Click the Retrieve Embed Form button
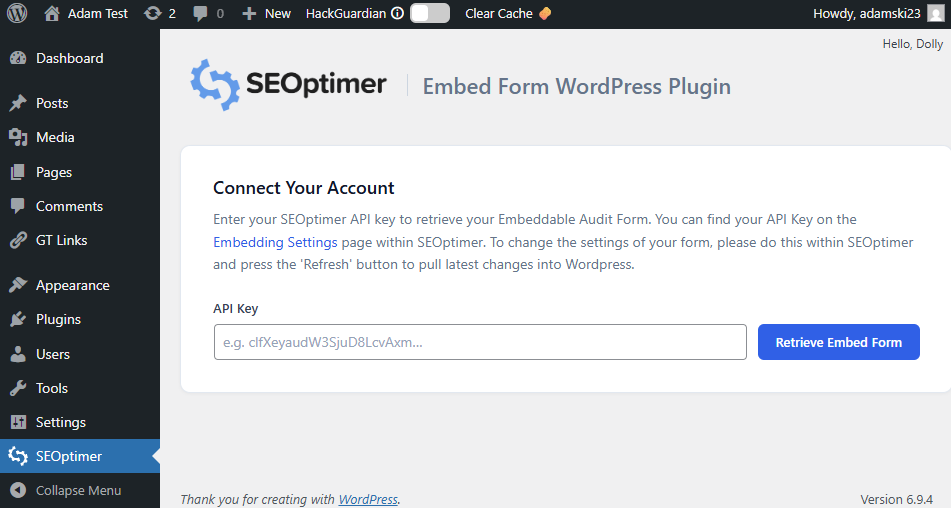951x508 pixels. pyautogui.click(x=839, y=342)
